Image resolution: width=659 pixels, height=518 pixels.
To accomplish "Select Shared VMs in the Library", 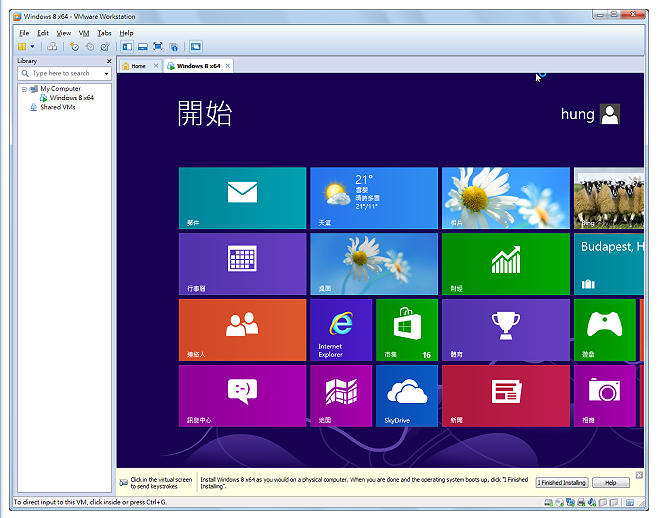I will coord(58,107).
